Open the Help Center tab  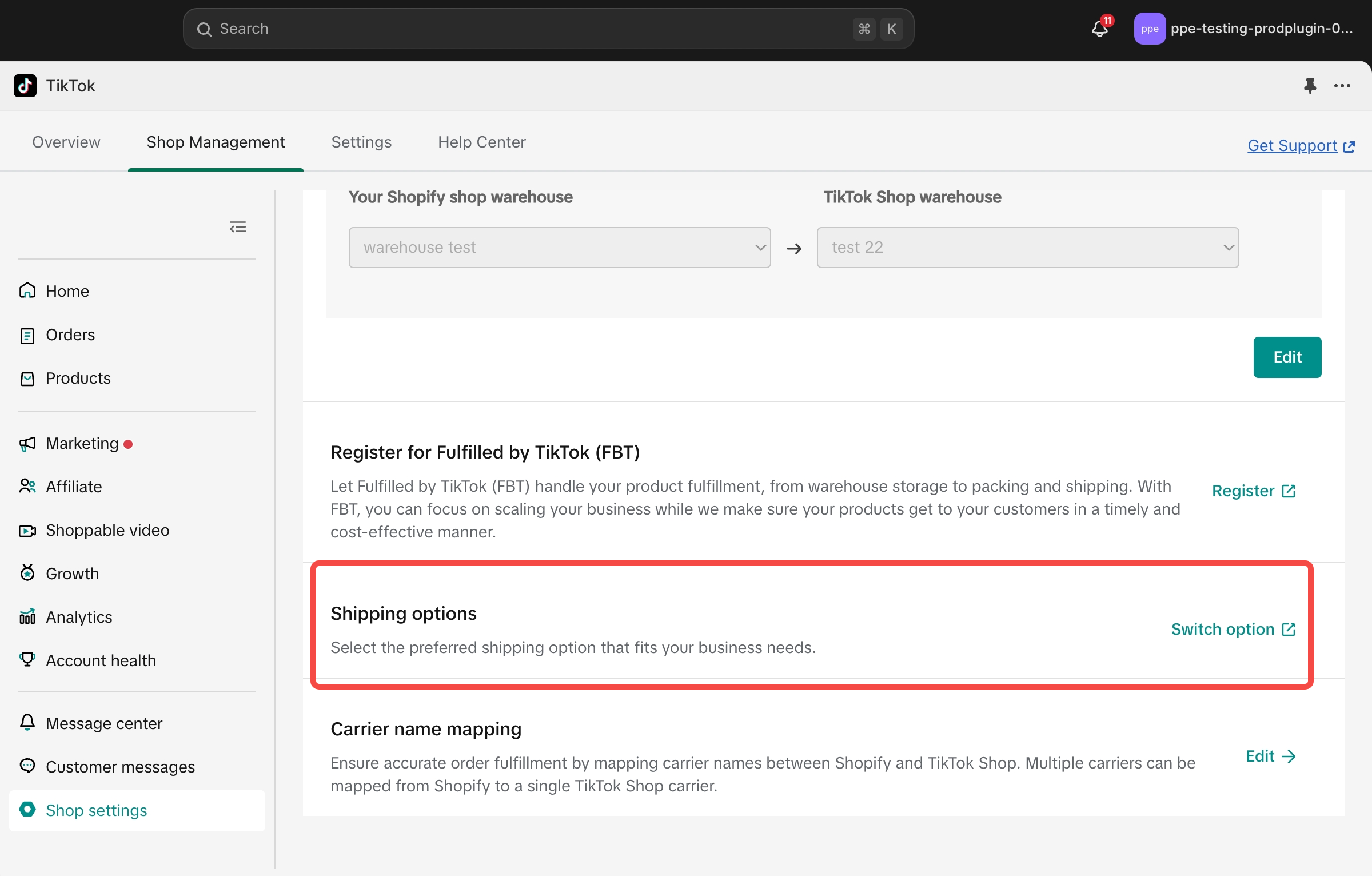tap(481, 142)
